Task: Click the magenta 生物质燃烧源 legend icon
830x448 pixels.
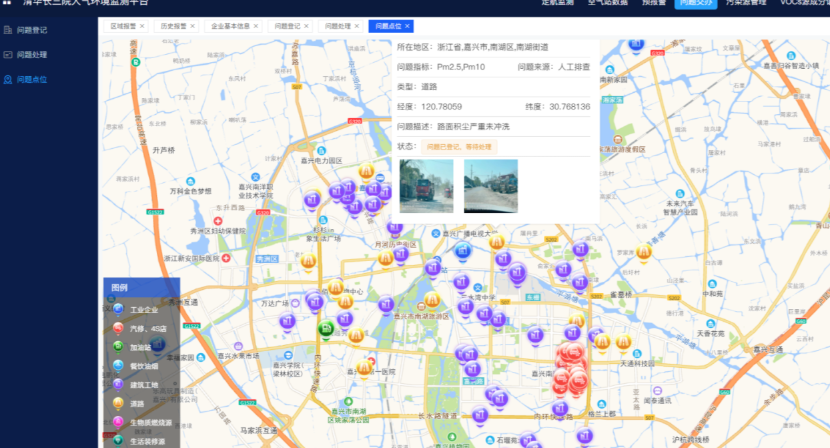Action: [x=118, y=422]
